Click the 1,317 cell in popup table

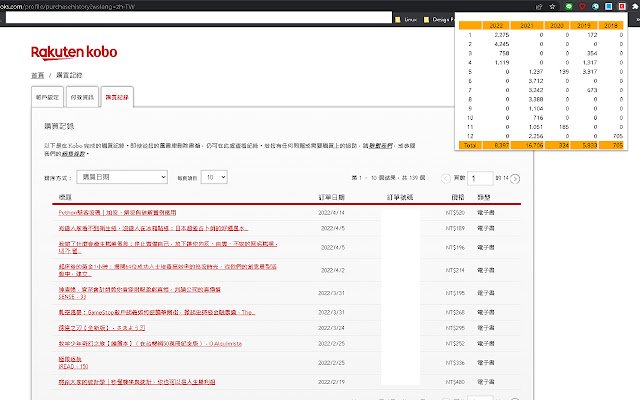pos(590,62)
